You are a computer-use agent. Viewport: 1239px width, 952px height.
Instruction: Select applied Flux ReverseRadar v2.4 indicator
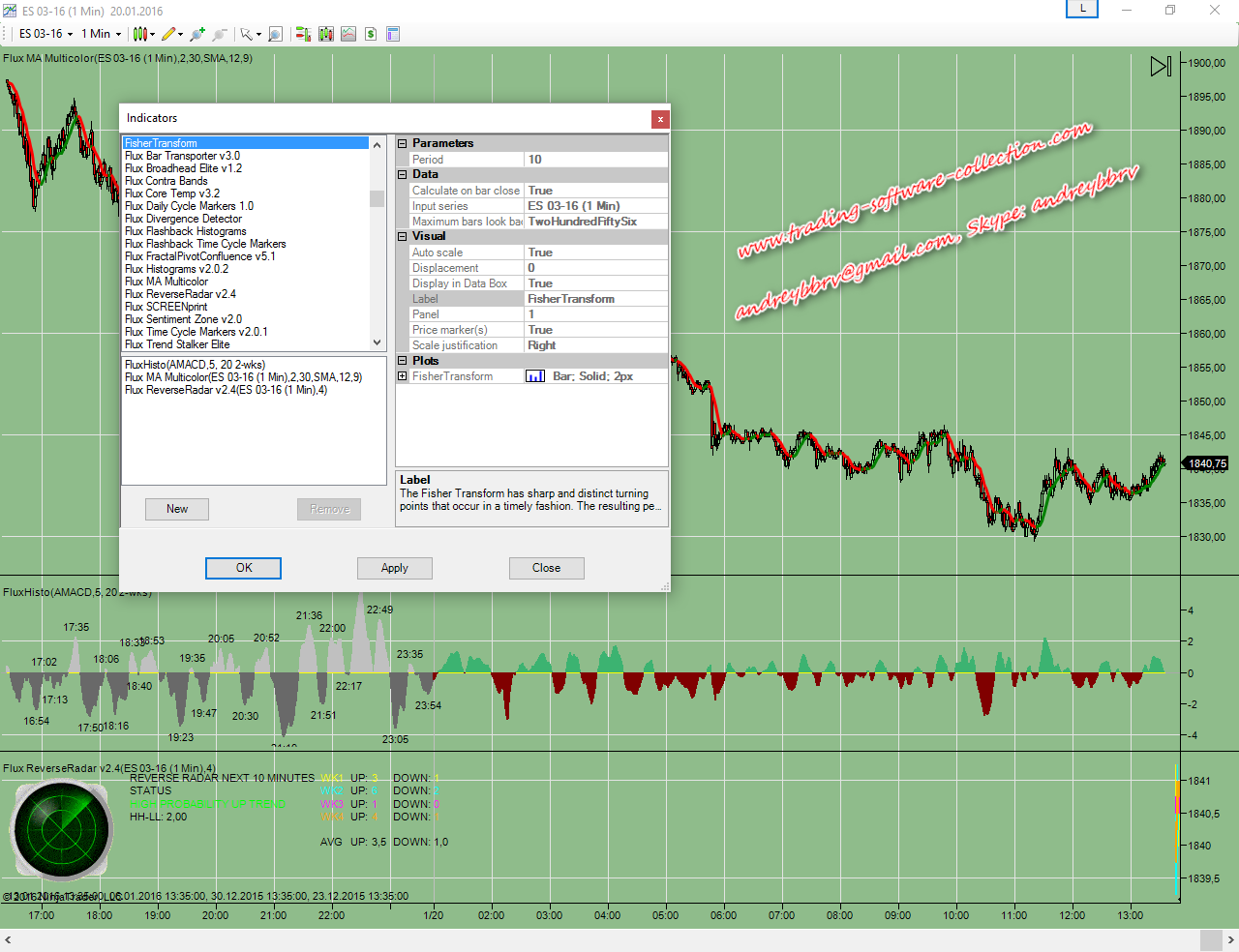[x=226, y=390]
